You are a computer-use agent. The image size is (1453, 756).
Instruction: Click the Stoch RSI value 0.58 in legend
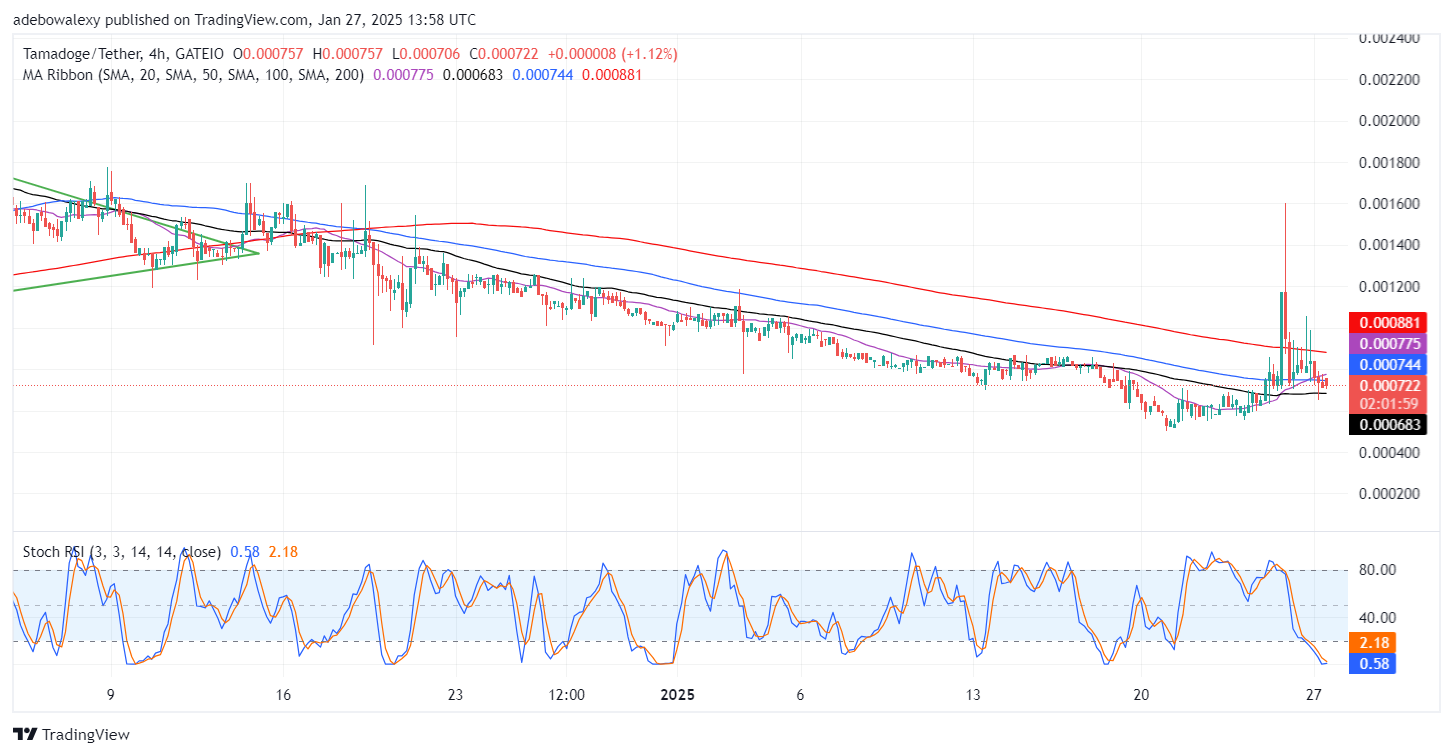(246, 551)
